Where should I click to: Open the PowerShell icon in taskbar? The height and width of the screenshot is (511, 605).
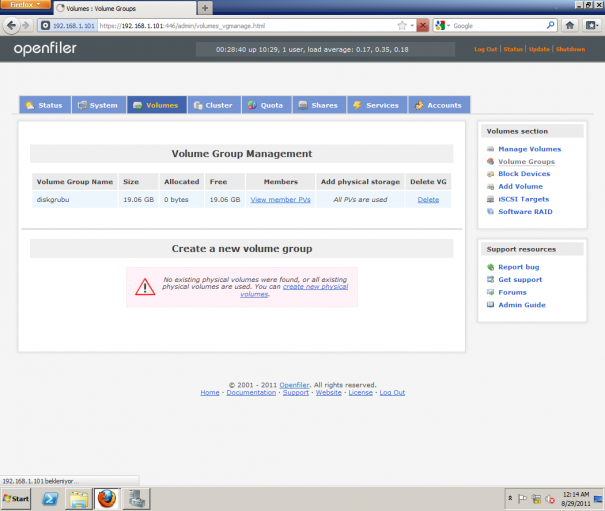tap(50, 499)
